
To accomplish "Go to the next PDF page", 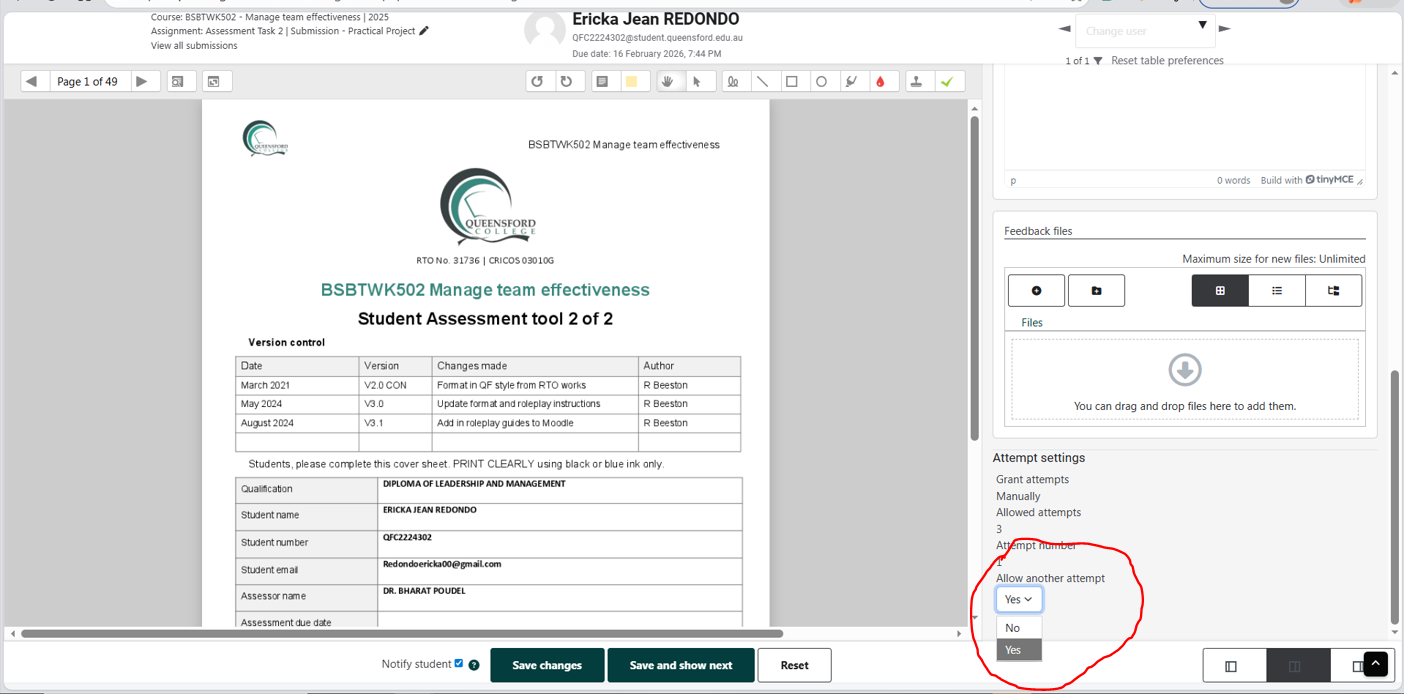I will 142,82.
